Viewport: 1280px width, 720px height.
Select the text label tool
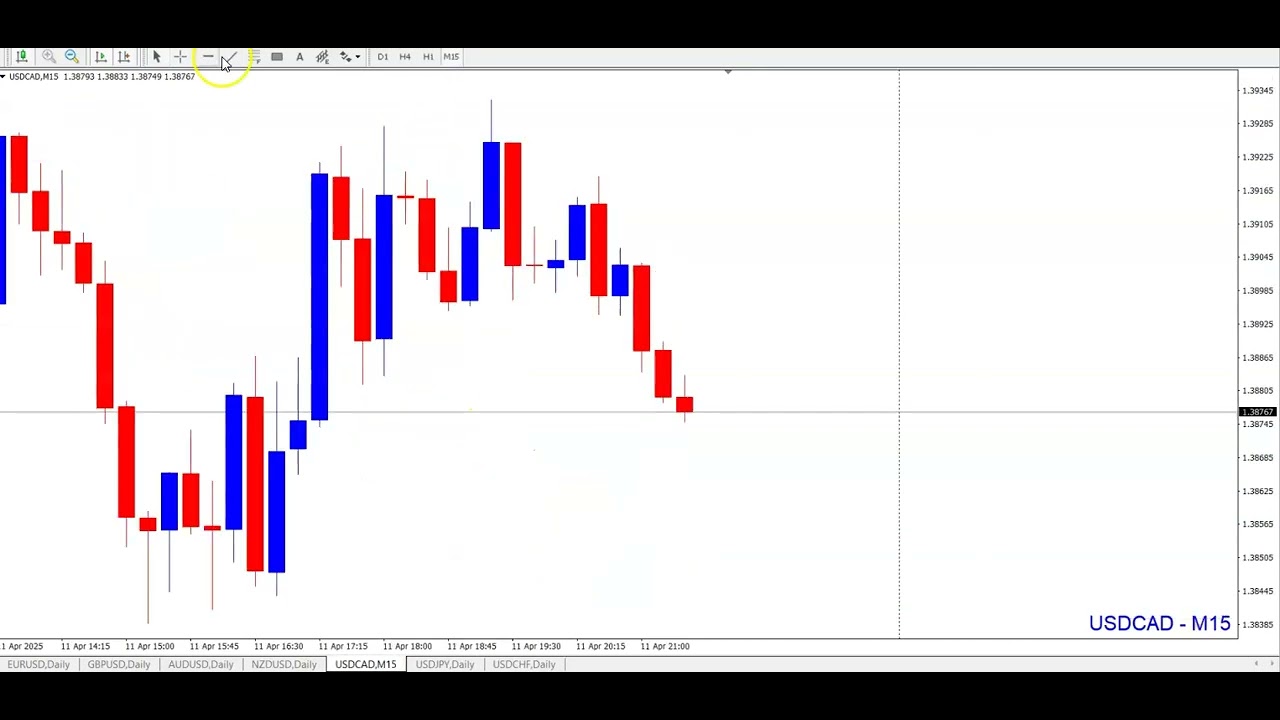(x=299, y=57)
